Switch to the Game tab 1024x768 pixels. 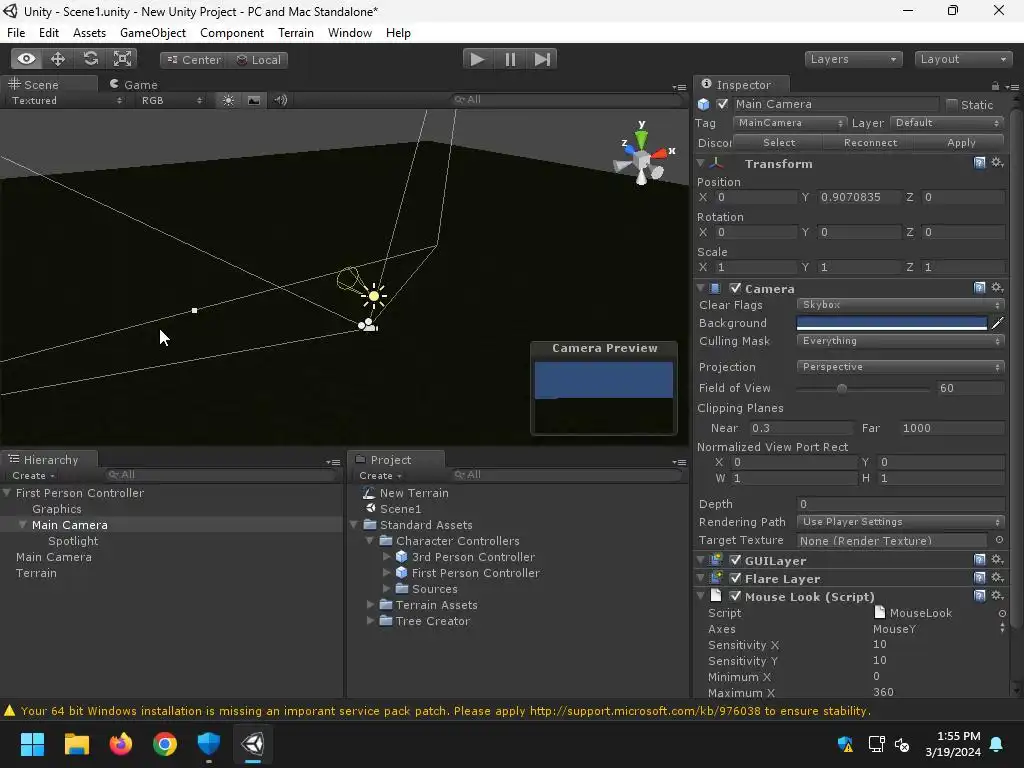134,84
